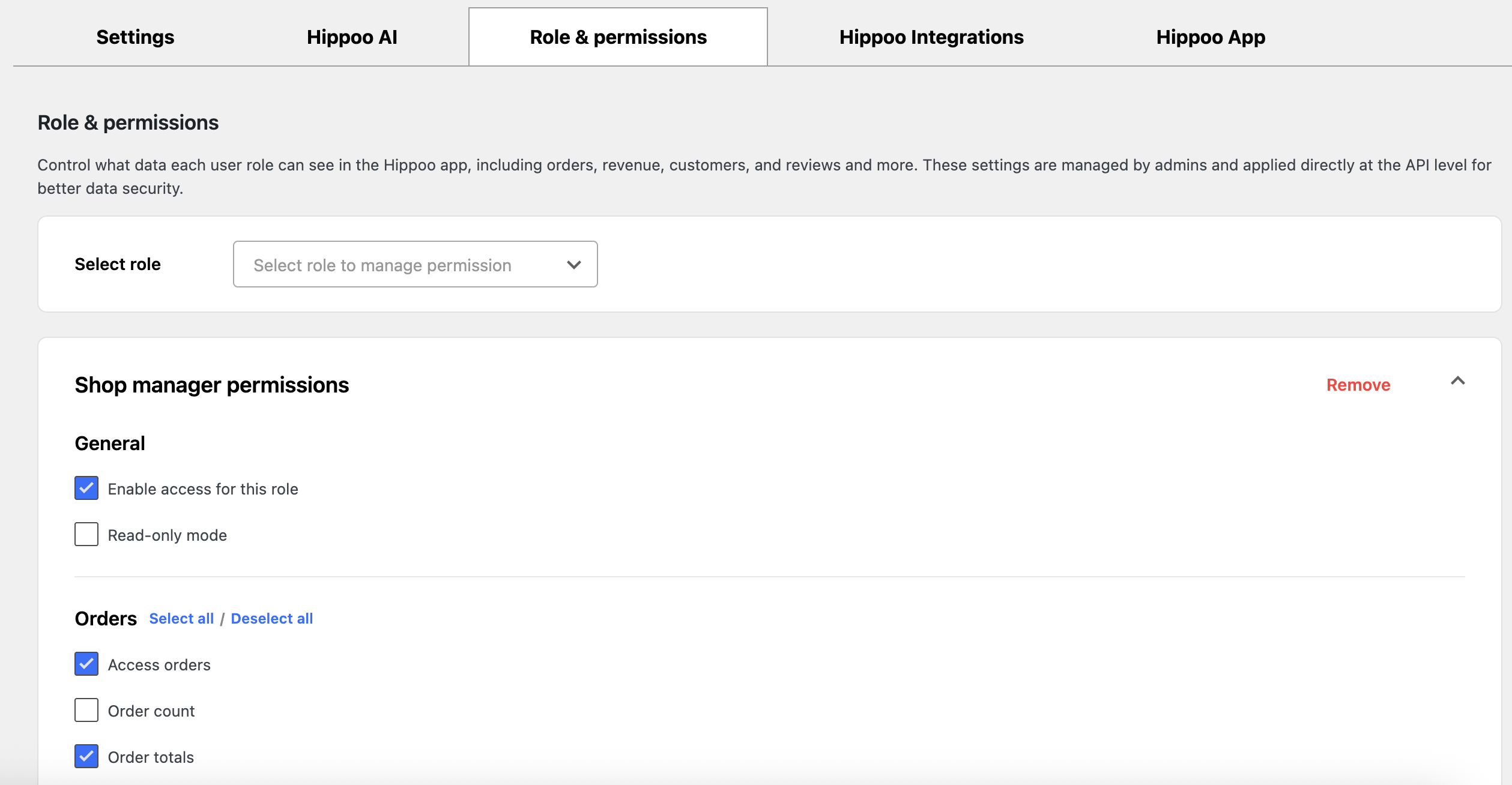The width and height of the screenshot is (1512, 785).
Task: Click the Enable access for this role label
Action: (203, 489)
